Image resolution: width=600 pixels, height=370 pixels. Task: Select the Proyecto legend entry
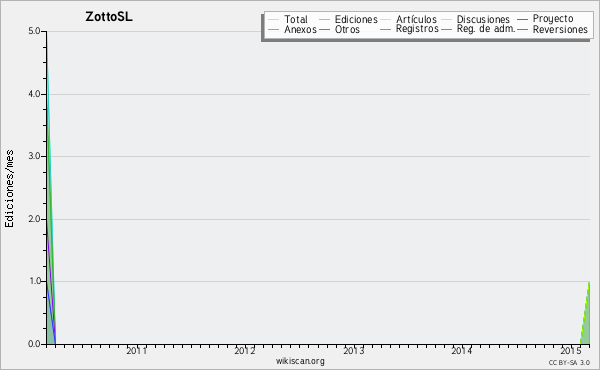[553, 19]
